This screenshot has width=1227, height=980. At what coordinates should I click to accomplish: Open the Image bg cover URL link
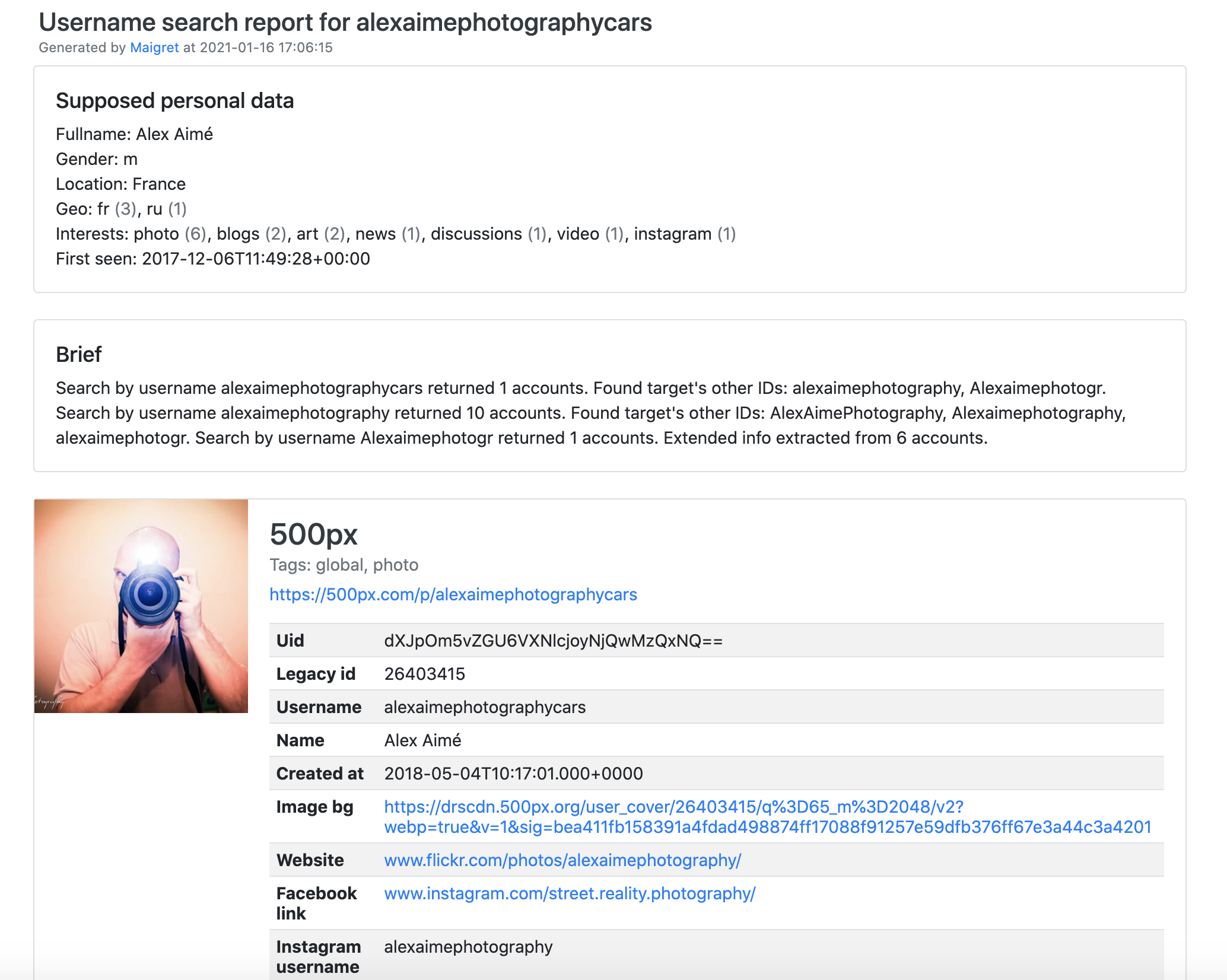(673, 807)
